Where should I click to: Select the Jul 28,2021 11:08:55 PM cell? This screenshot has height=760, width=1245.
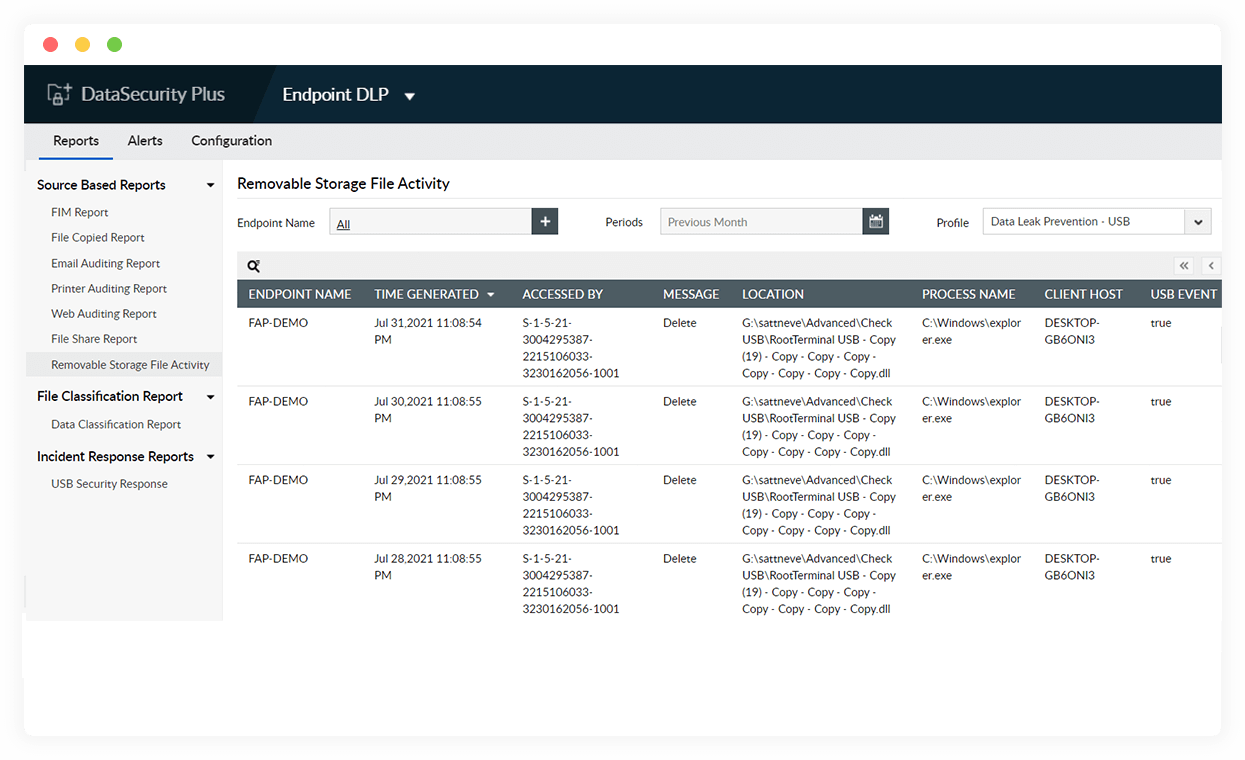point(428,567)
